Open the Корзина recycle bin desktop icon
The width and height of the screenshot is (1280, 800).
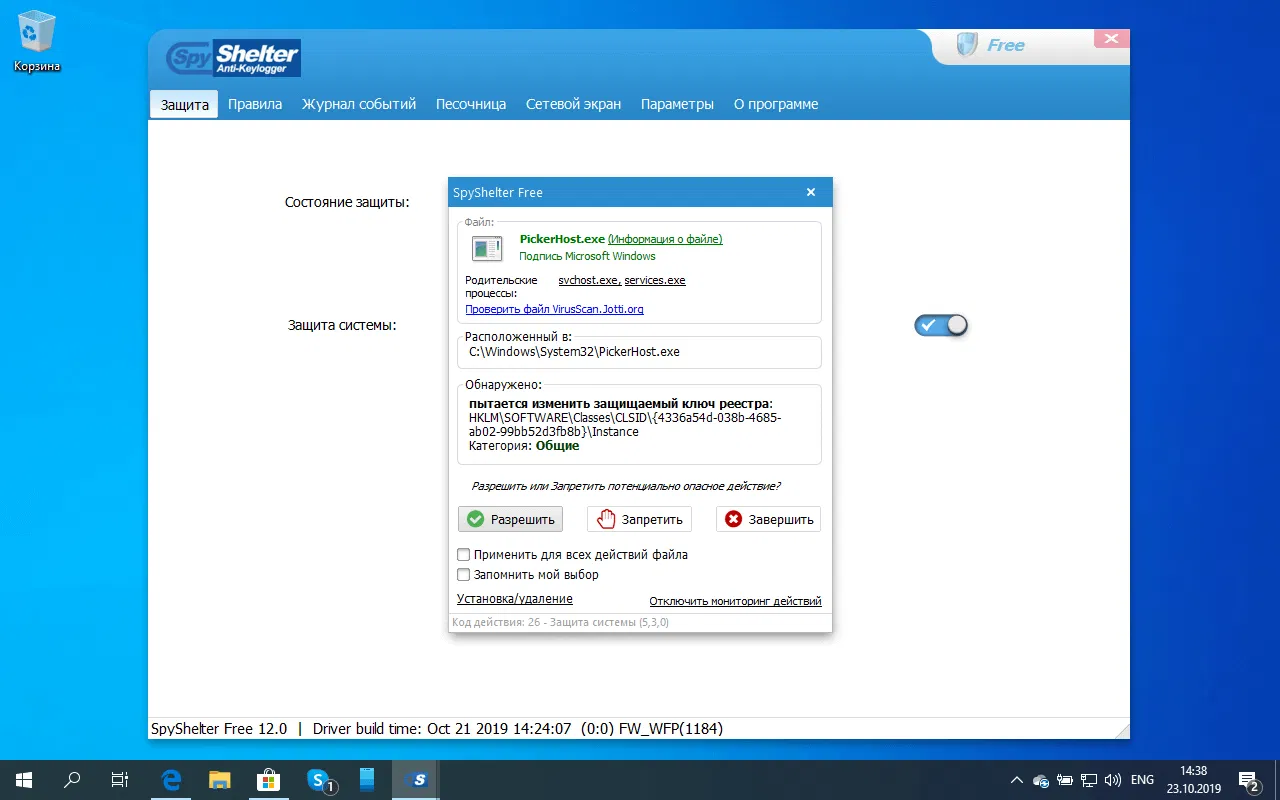[37, 42]
